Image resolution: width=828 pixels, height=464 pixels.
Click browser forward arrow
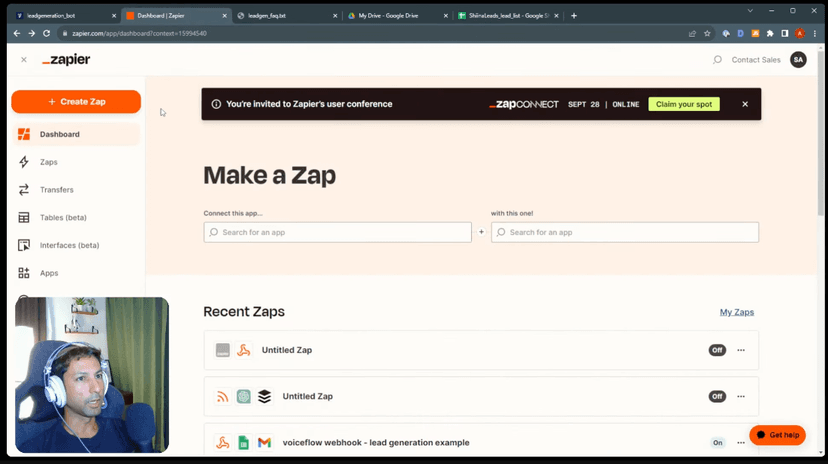tap(32, 33)
